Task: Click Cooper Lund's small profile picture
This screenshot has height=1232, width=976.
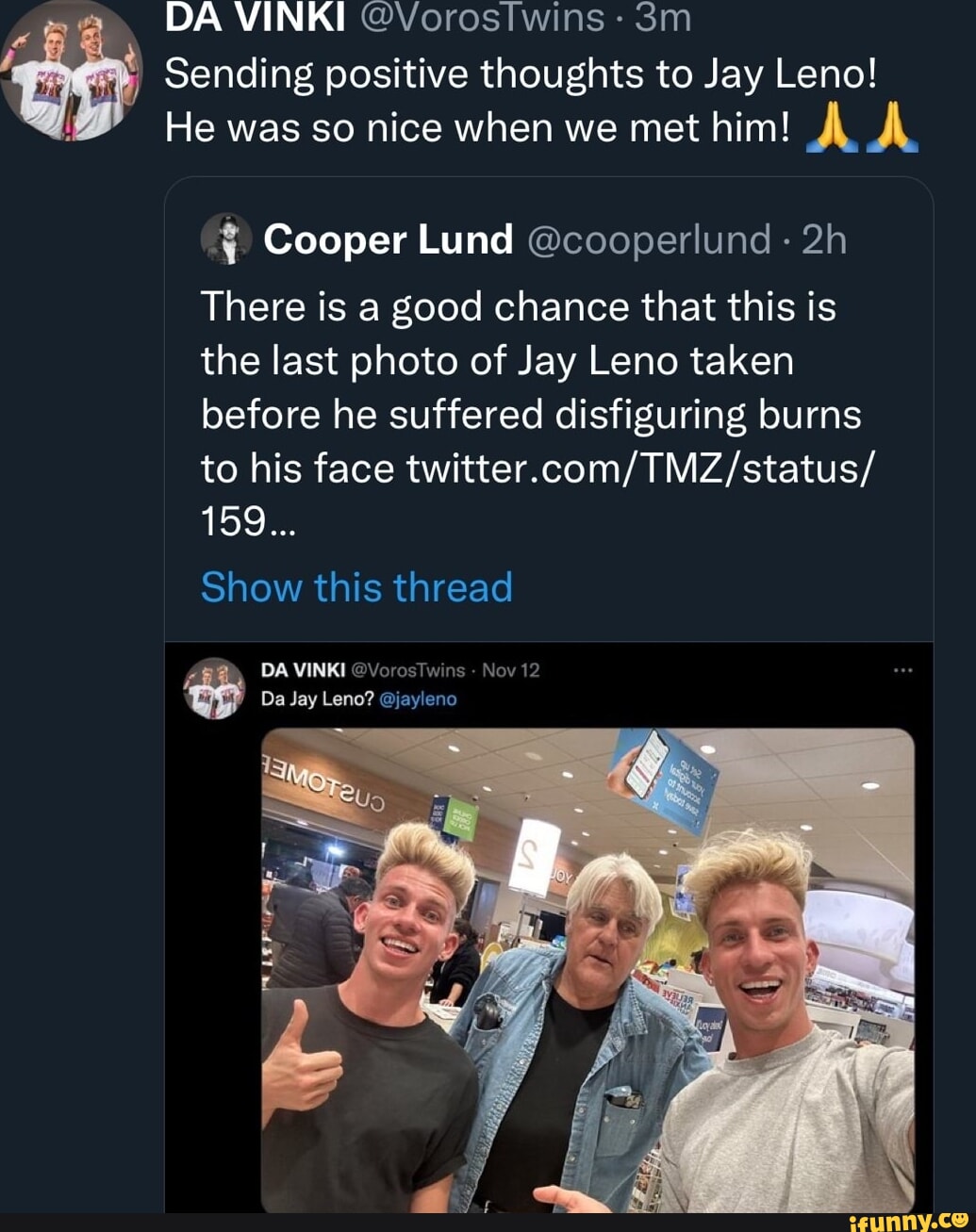Action: pos(226,238)
